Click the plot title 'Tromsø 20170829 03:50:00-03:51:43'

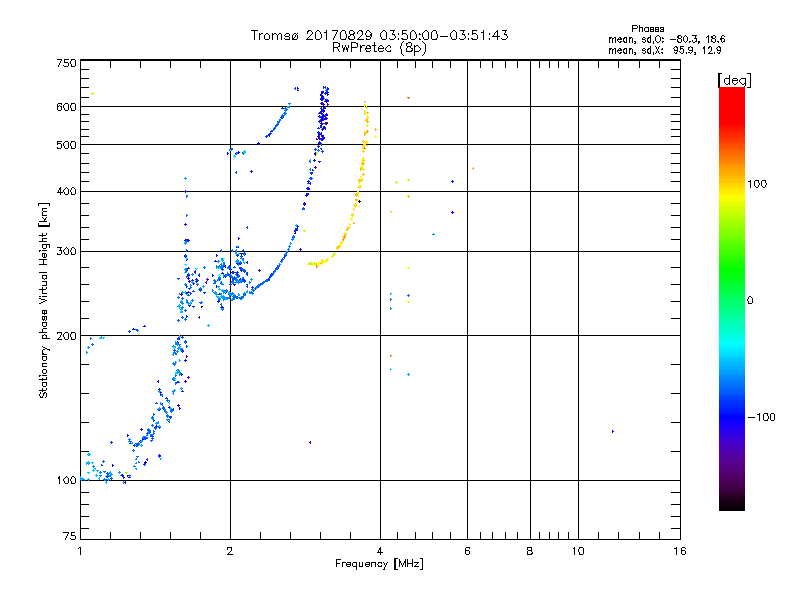click(x=379, y=35)
